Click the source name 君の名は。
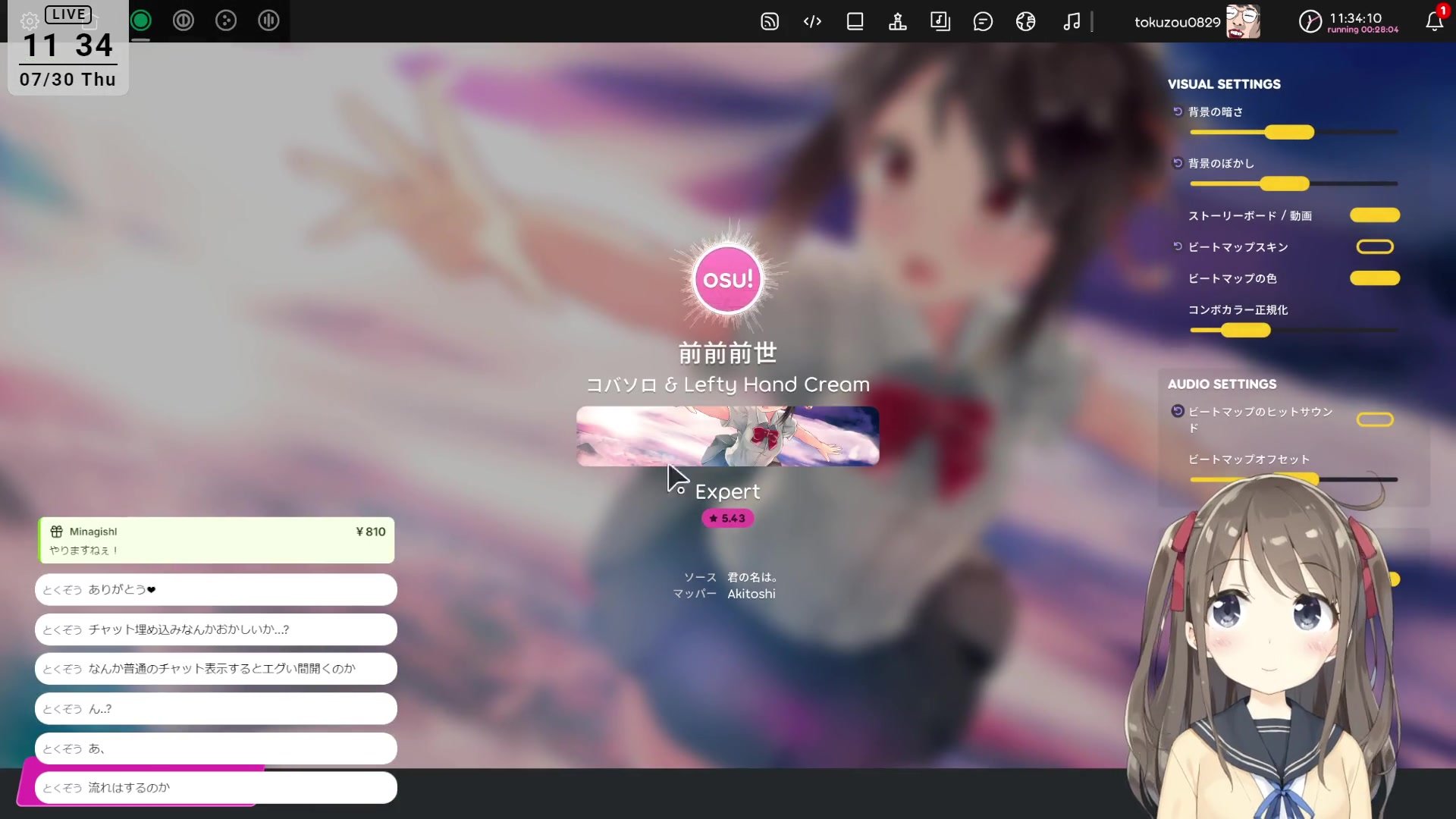The height and width of the screenshot is (819, 1456). [x=752, y=577]
